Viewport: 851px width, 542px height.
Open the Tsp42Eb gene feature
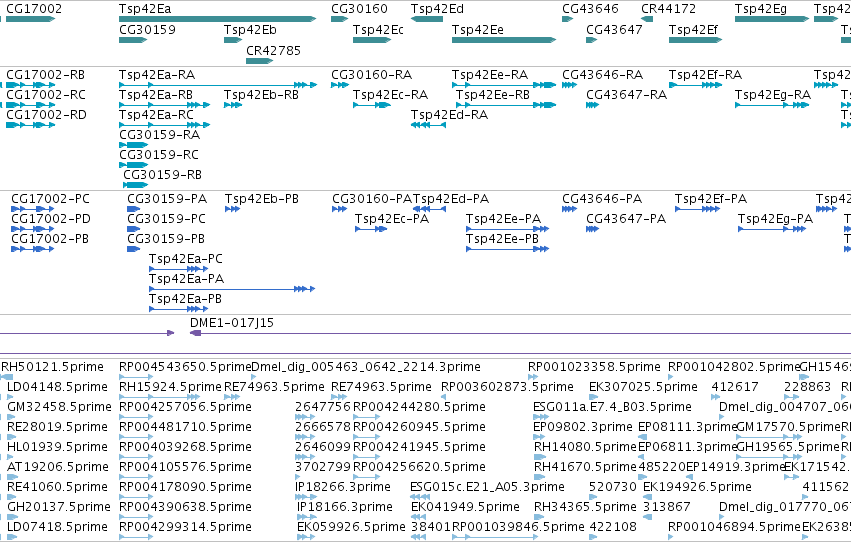[x=233, y=40]
